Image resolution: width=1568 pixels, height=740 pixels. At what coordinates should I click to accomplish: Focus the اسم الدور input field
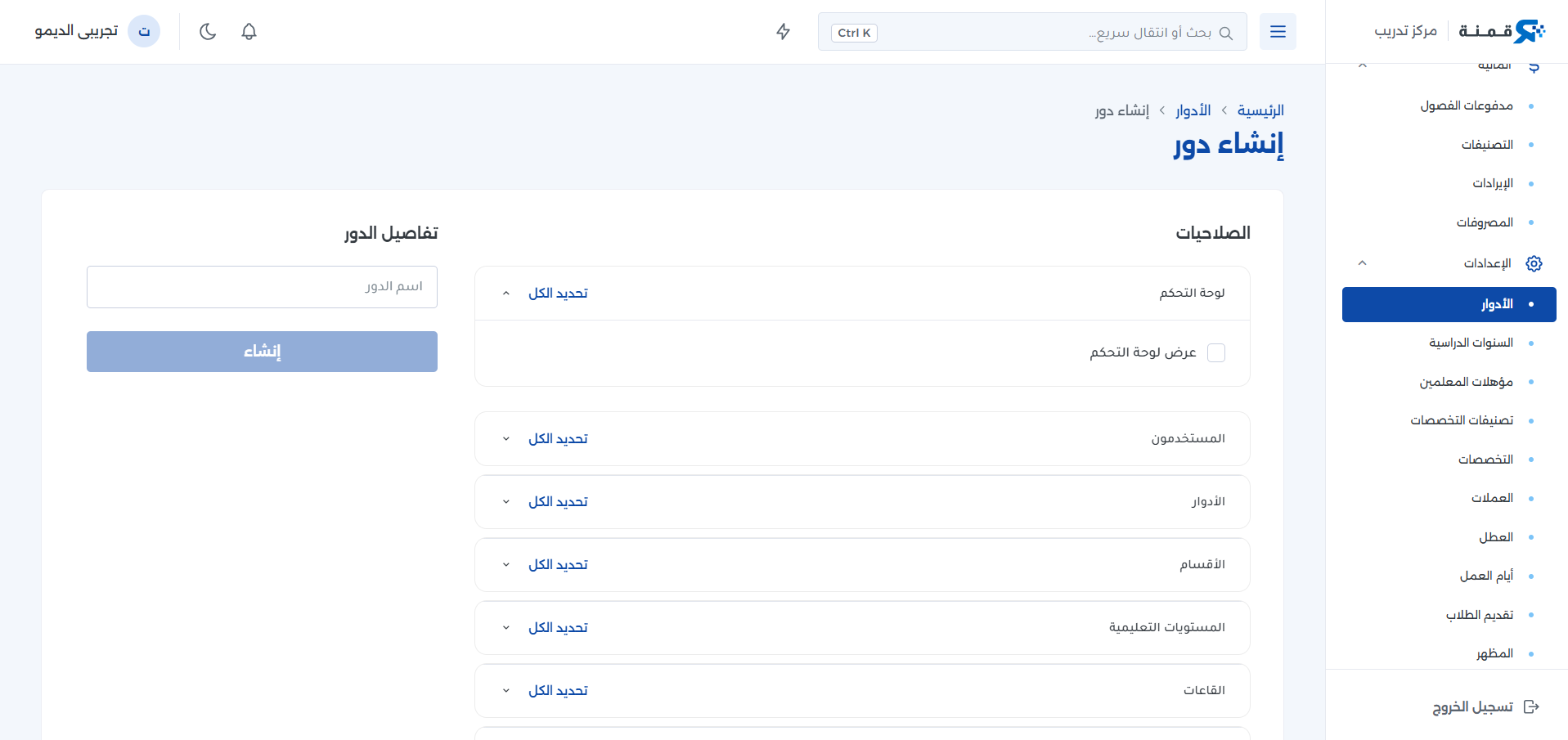(262, 287)
